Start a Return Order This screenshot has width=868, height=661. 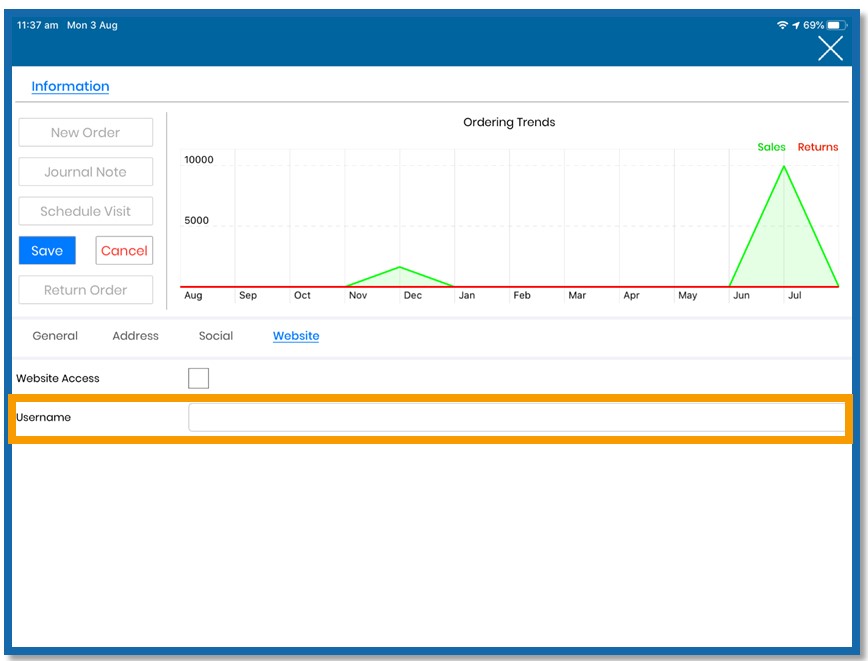coord(86,290)
